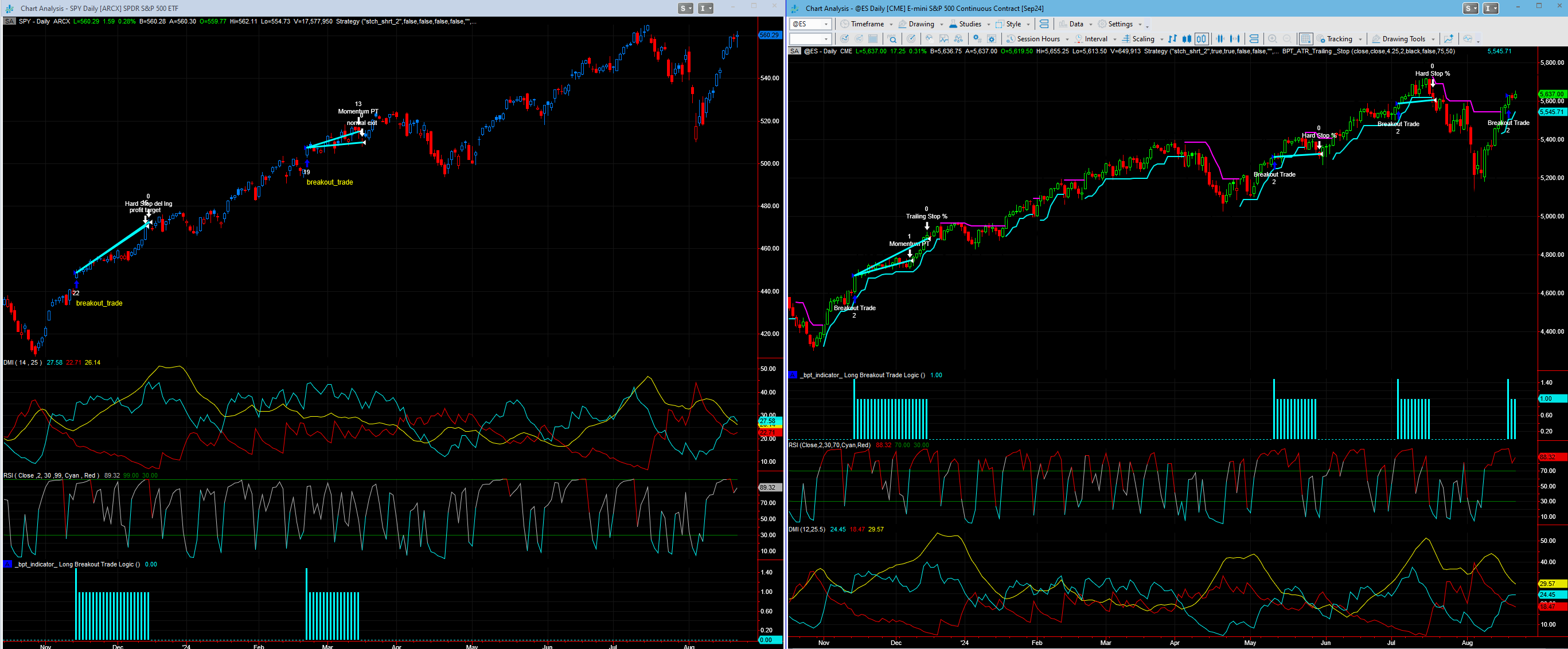1568x649 pixels.
Task: Open the Drawing Tools button
Action: coord(1402,39)
